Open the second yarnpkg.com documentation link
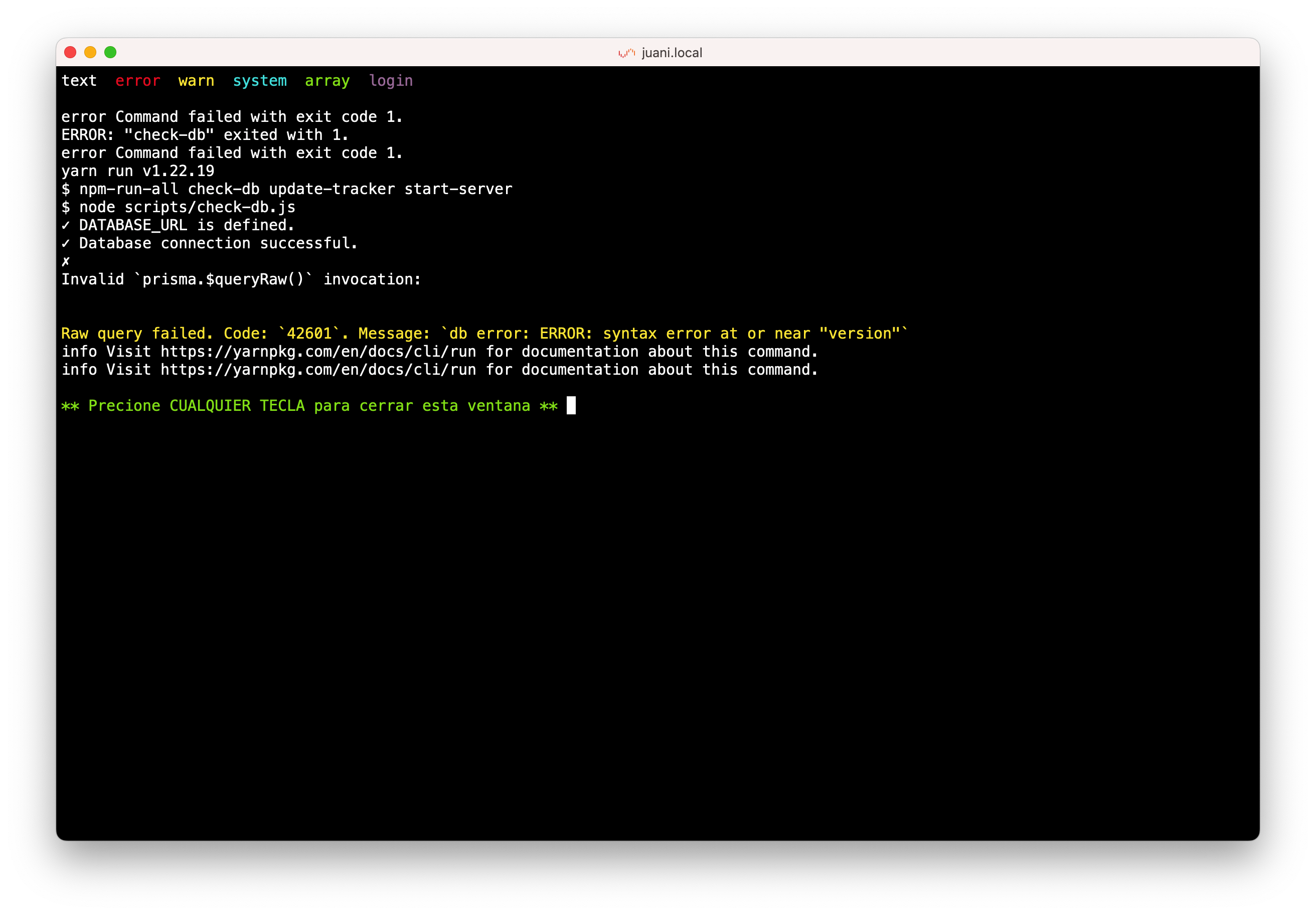Image resolution: width=1316 pixels, height=915 pixels. pos(318,370)
